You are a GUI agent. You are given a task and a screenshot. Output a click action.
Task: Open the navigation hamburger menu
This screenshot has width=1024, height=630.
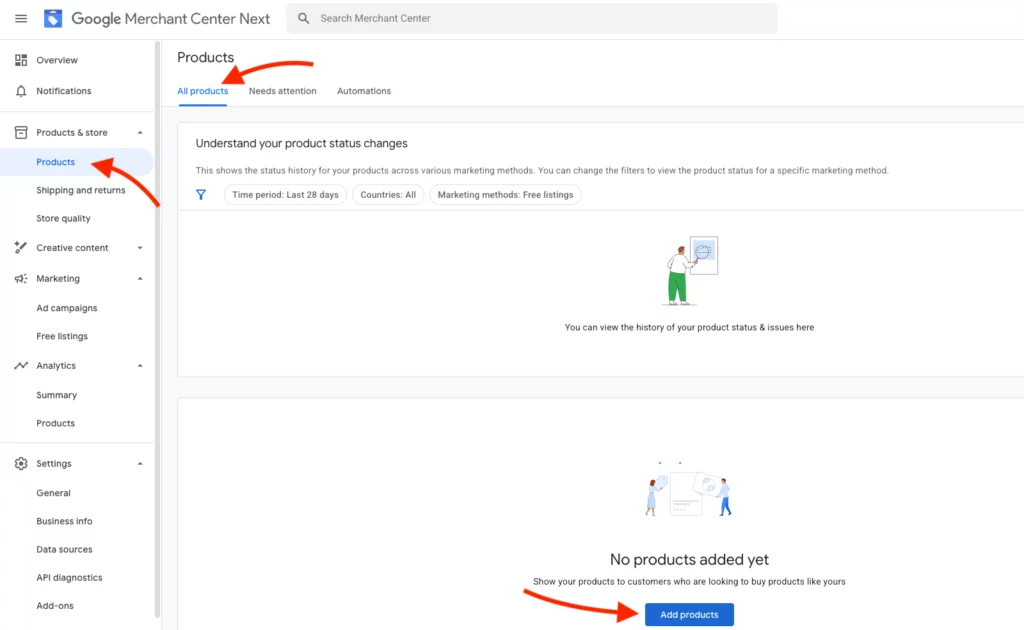(x=21, y=18)
